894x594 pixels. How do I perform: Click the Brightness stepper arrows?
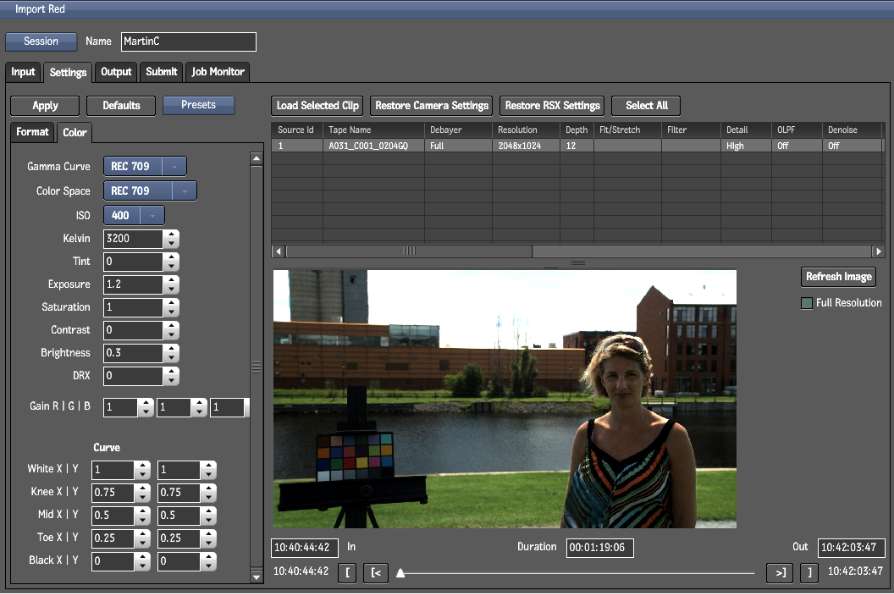tap(171, 353)
